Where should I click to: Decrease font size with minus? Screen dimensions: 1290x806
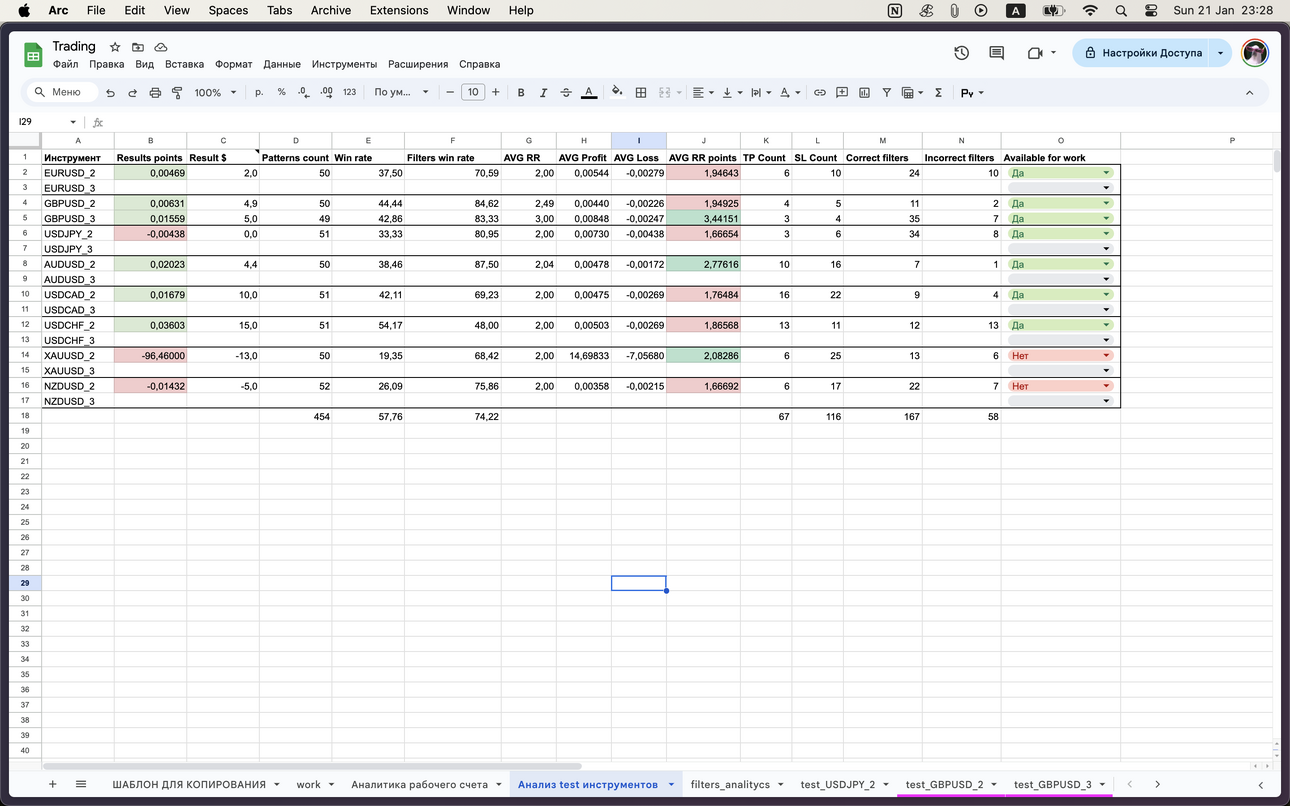(x=450, y=92)
